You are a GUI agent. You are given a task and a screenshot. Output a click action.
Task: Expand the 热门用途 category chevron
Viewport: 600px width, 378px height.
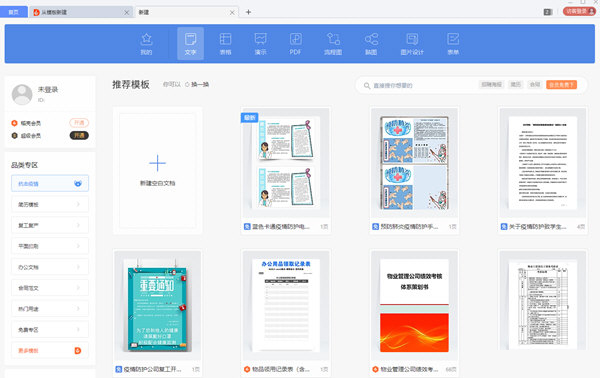pos(78,309)
